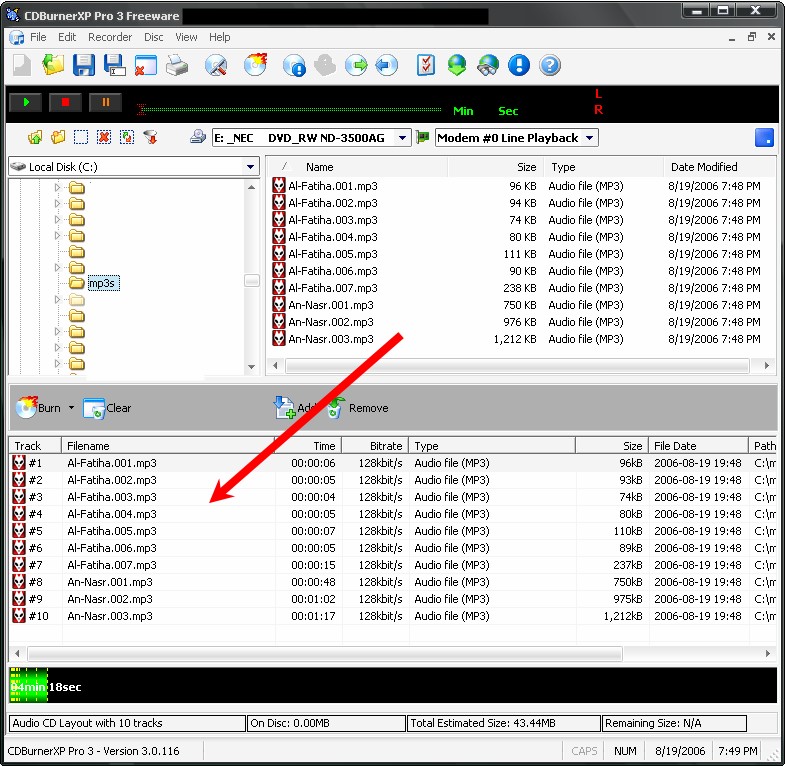Click the blue square button at far right
785x766 pixels.
(764, 137)
